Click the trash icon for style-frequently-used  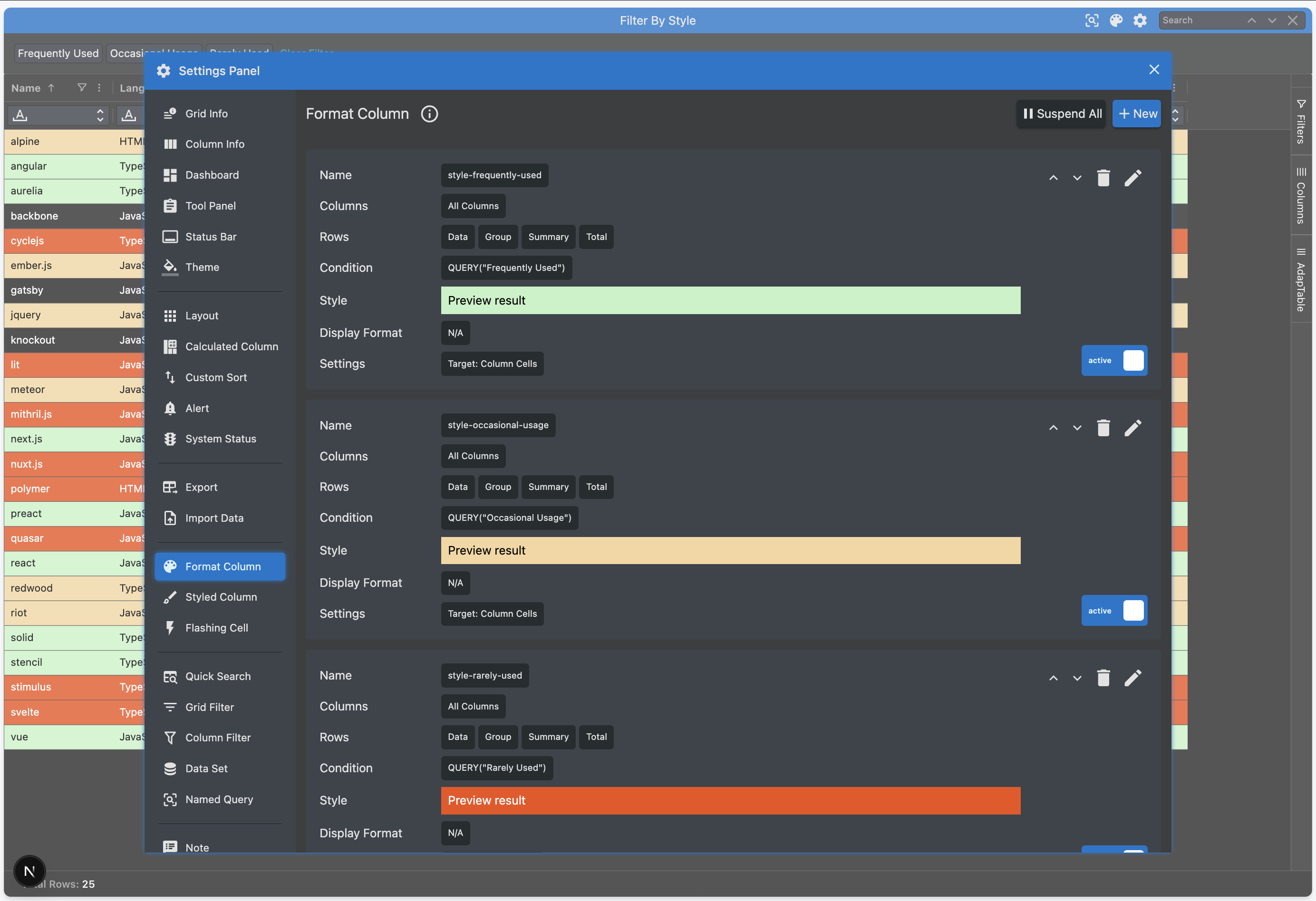pos(1103,178)
